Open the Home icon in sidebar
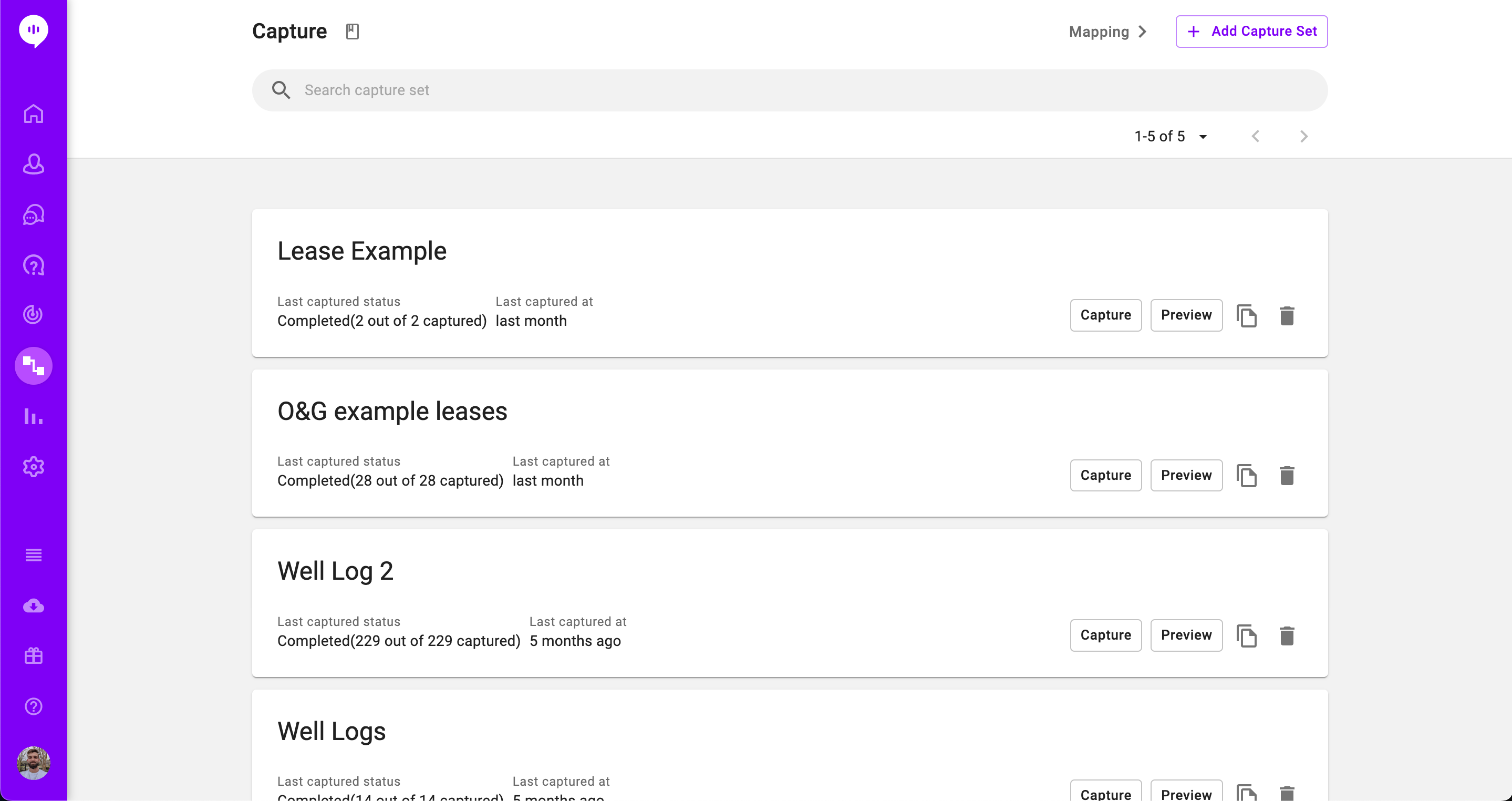The height and width of the screenshot is (801, 1512). 34,114
